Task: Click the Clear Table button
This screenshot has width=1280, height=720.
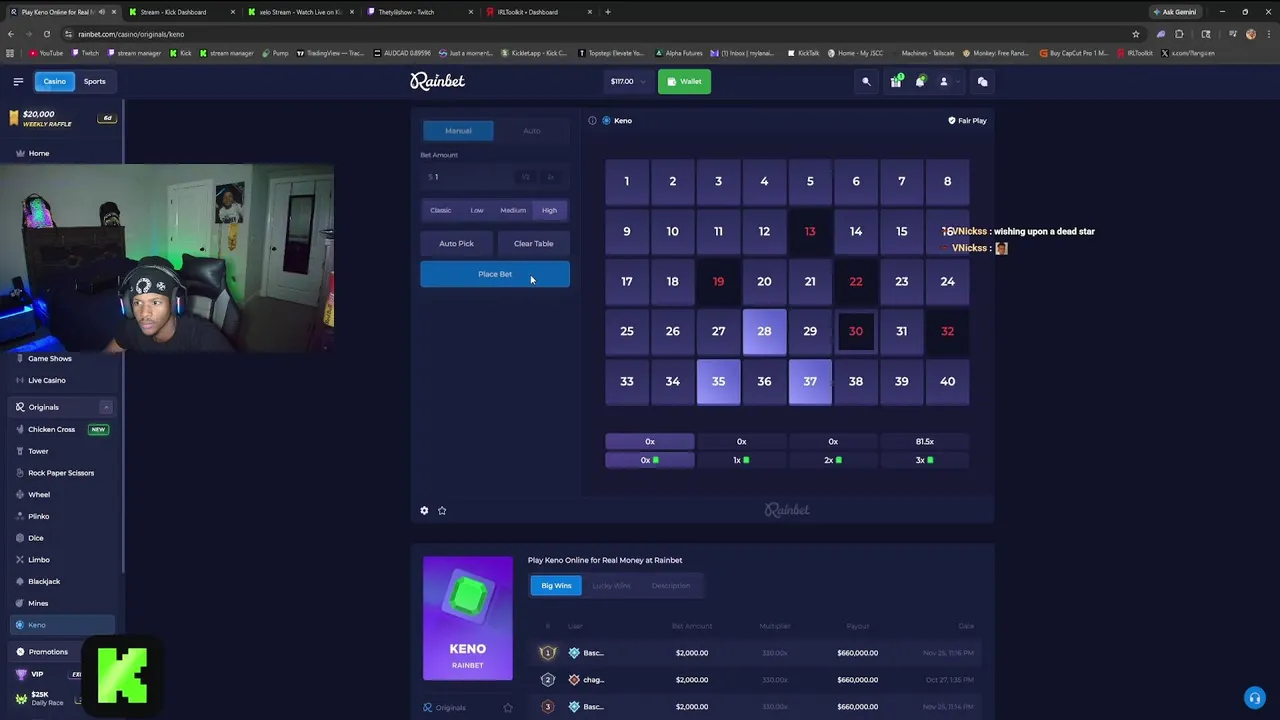Action: click(x=533, y=243)
